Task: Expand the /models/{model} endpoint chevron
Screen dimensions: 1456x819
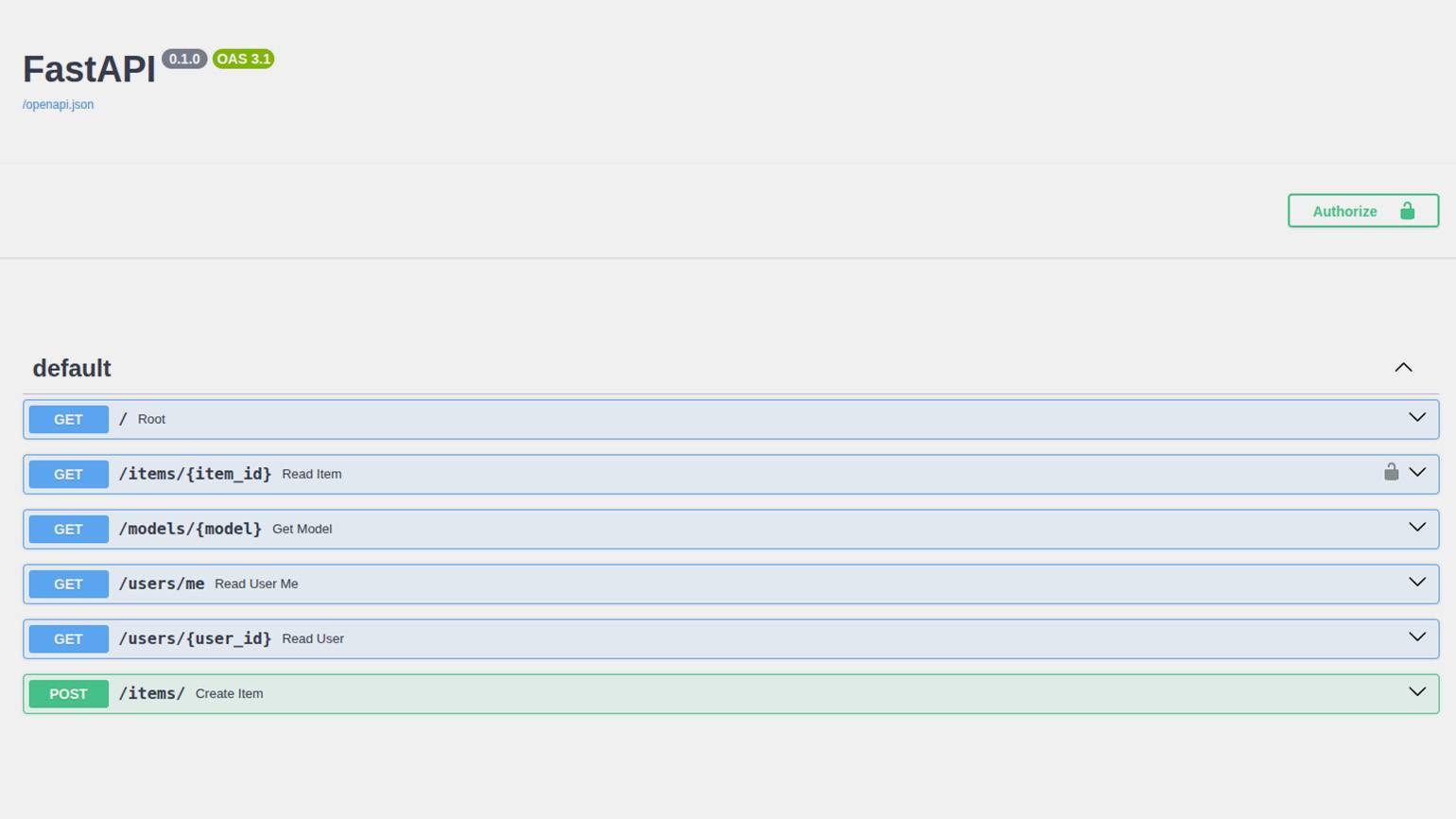Action: [1416, 528]
